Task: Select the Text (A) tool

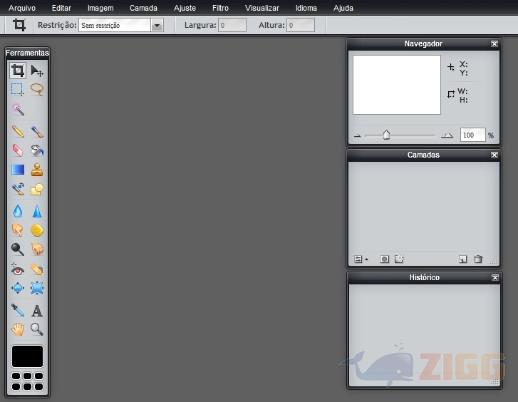Action: pos(37,311)
